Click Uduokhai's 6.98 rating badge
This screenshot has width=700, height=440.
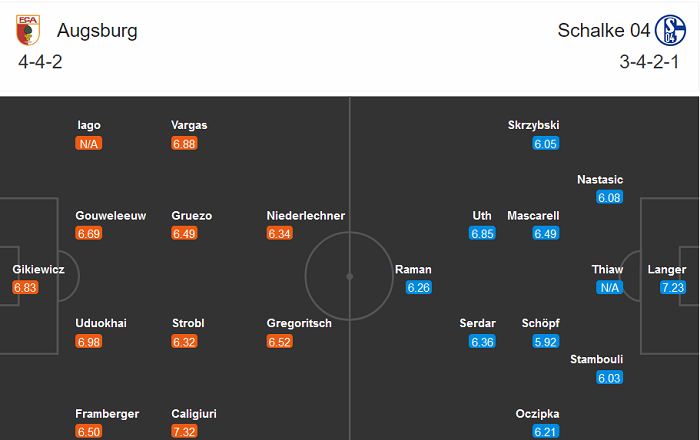pos(88,342)
